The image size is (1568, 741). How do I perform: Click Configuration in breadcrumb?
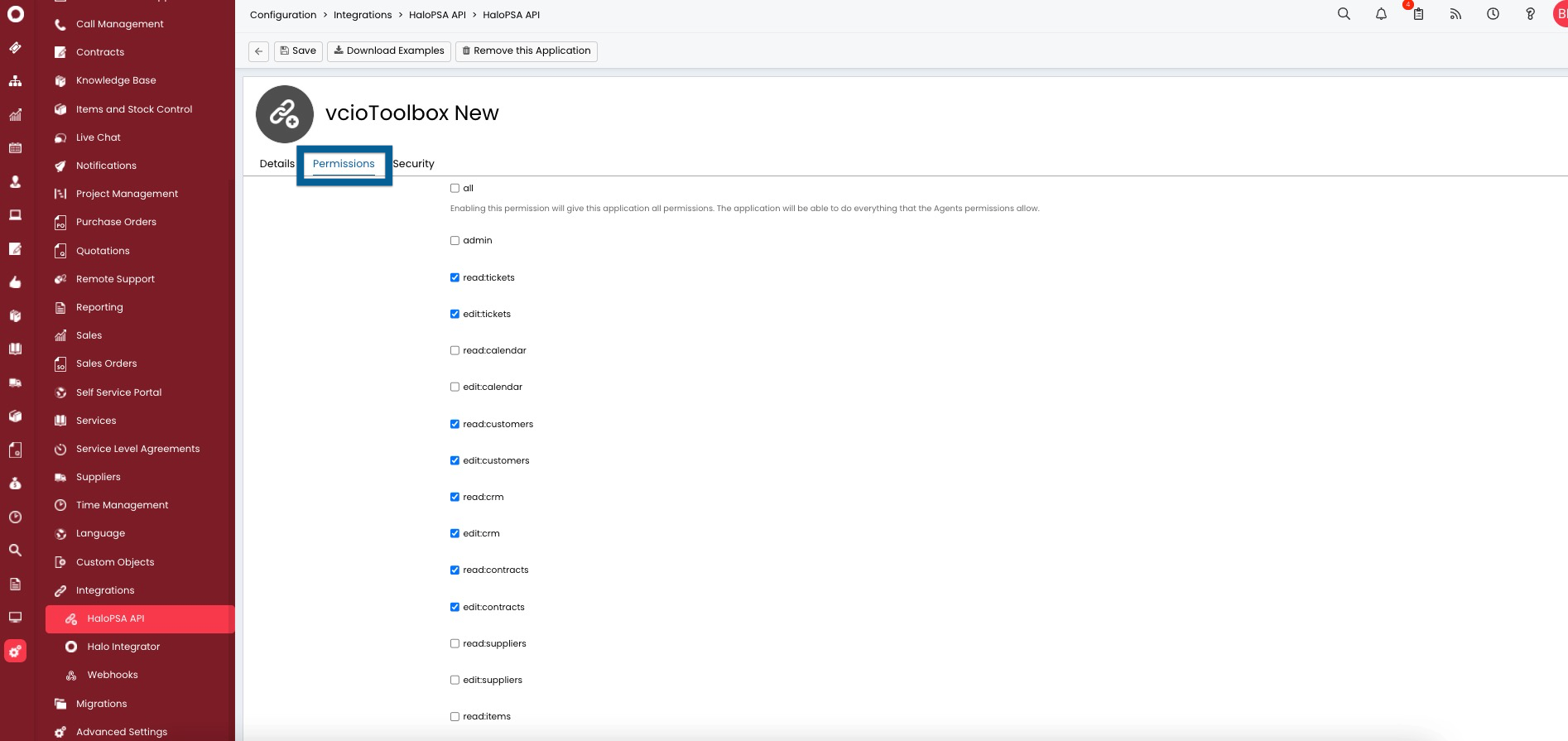(x=283, y=15)
